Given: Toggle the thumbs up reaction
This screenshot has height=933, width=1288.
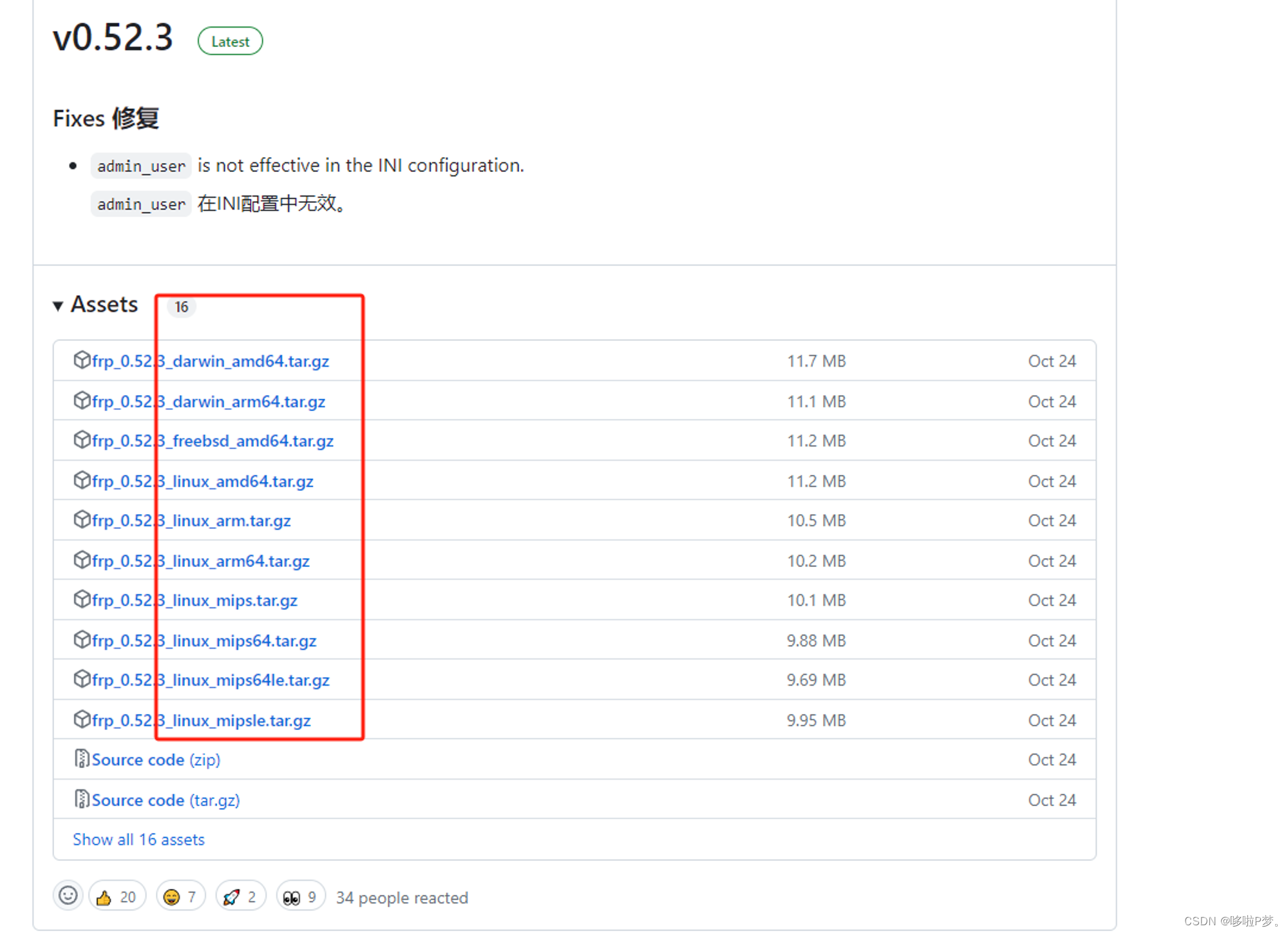Looking at the screenshot, I should (117, 897).
